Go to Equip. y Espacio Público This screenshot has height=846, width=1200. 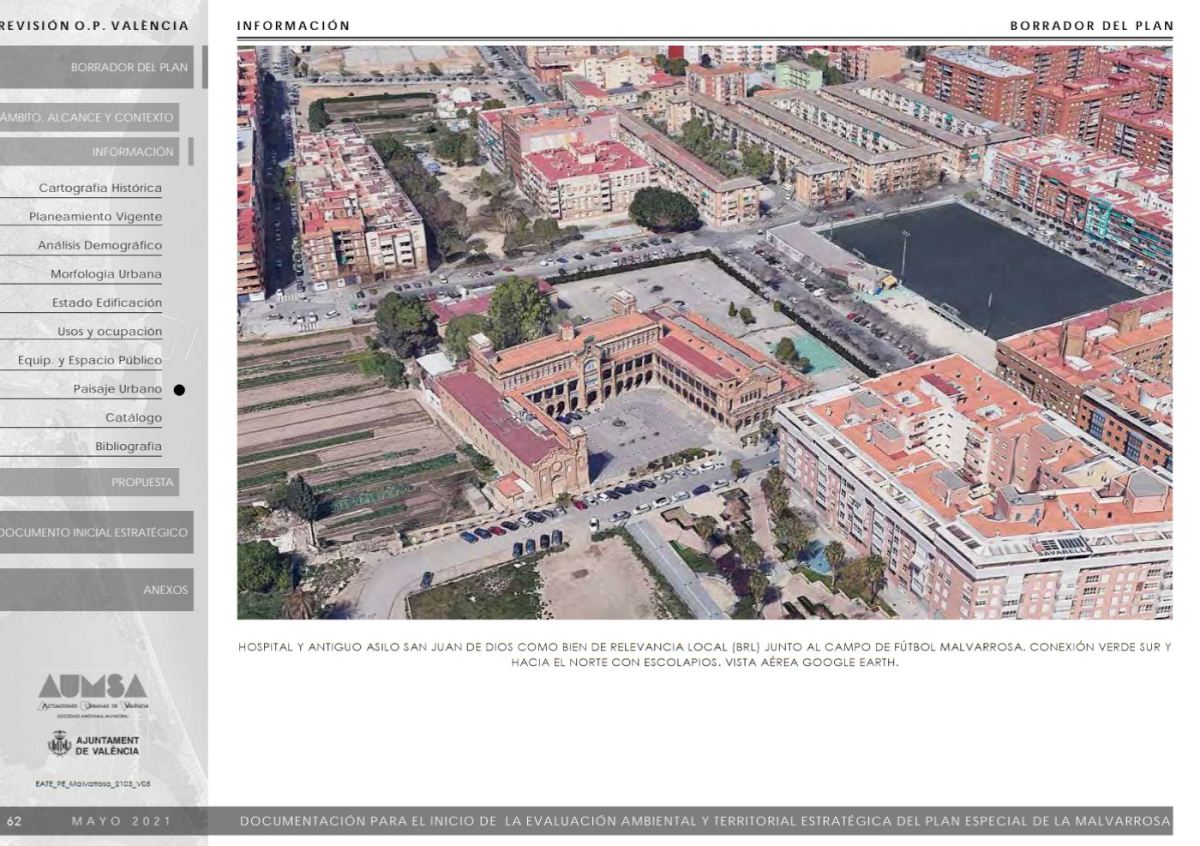[89, 360]
